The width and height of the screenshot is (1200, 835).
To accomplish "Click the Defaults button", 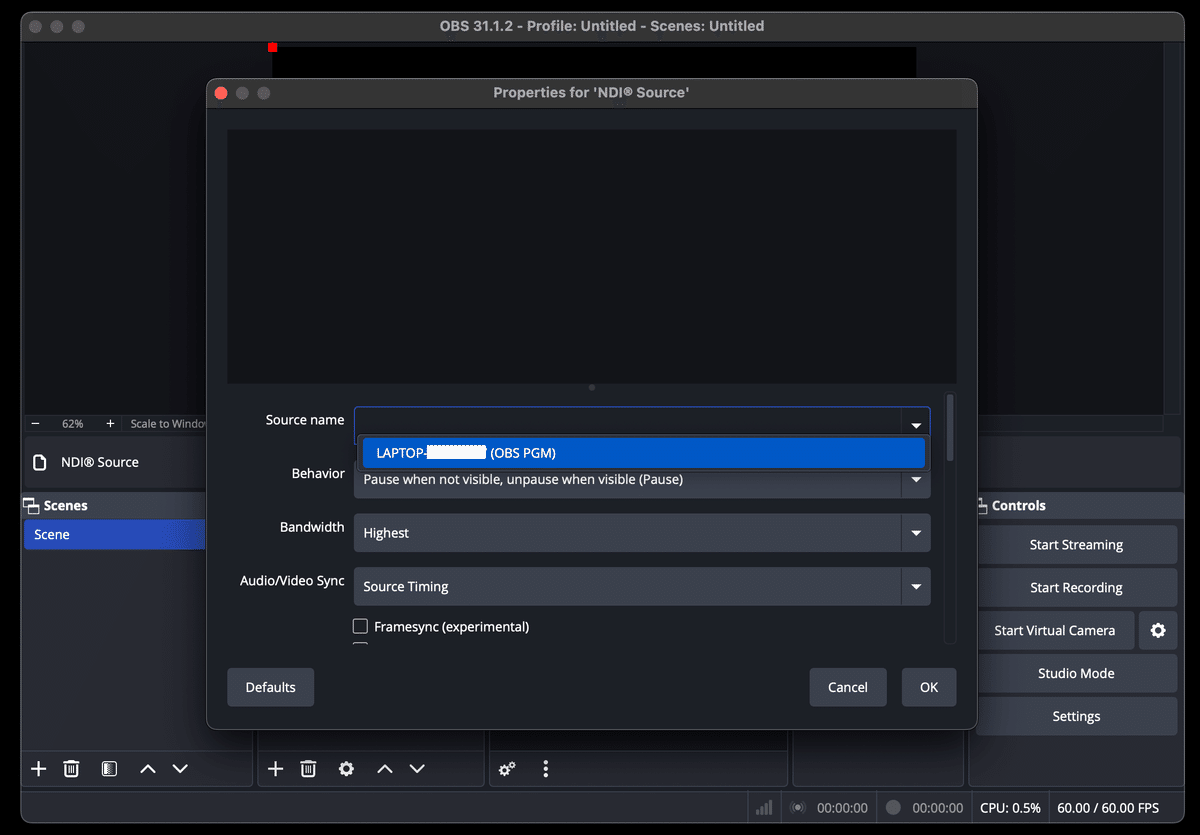I will click(x=270, y=687).
